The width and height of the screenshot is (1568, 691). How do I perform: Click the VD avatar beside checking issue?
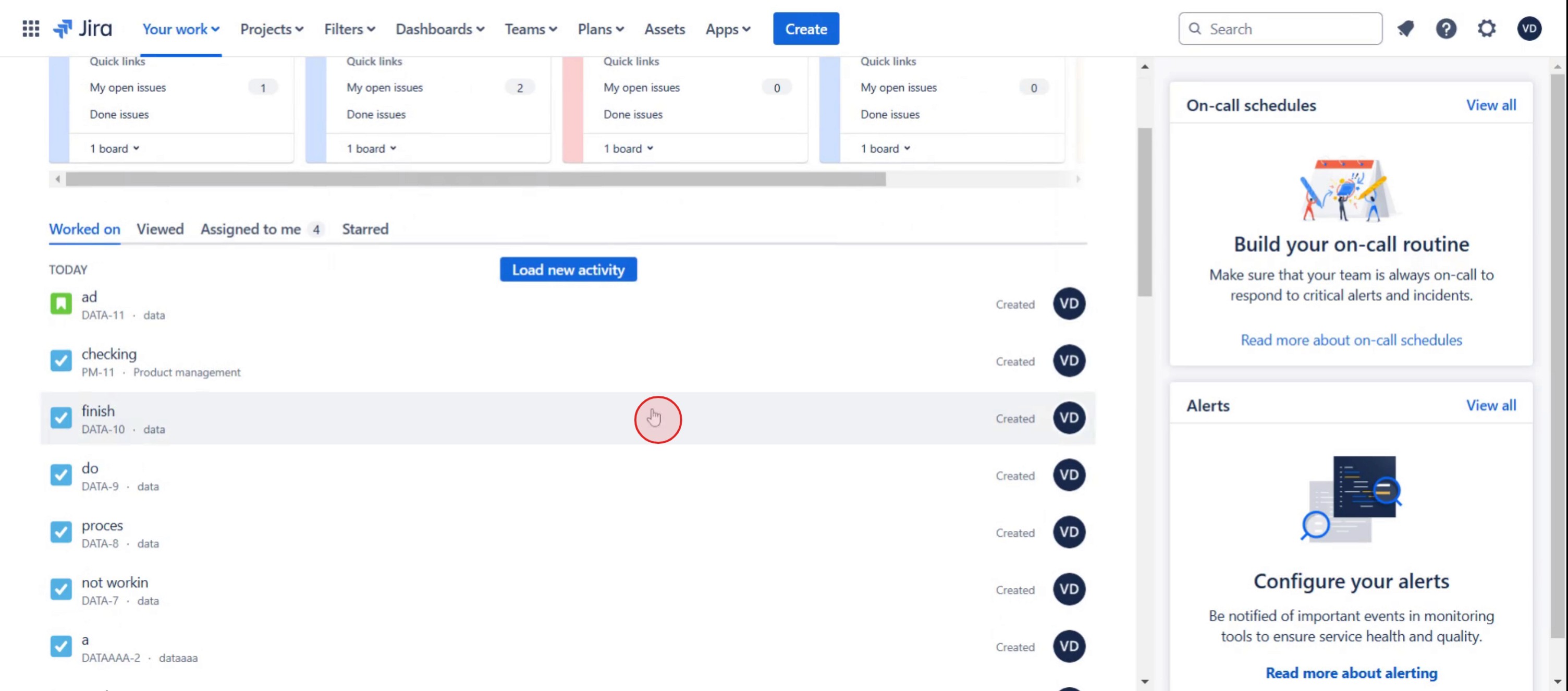[1069, 361]
